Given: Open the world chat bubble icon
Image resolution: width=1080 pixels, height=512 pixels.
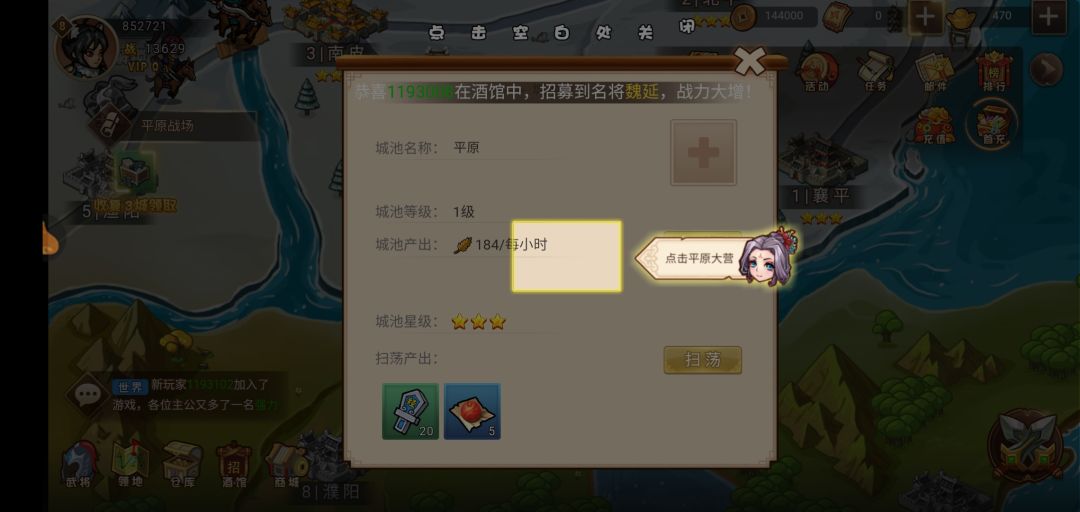Looking at the screenshot, I should 89,395.
